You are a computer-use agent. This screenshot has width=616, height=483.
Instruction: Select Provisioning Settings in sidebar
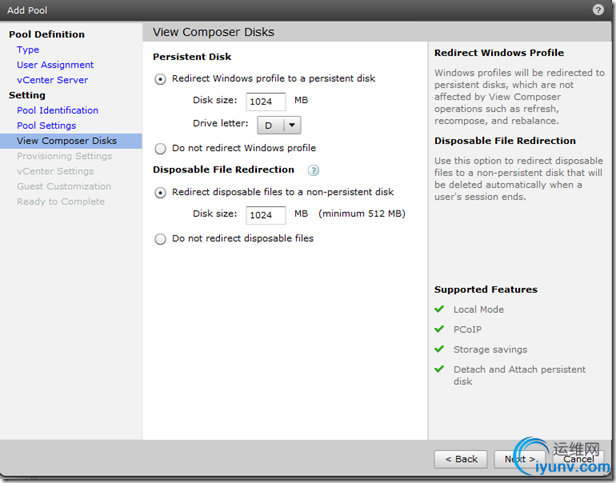64,156
